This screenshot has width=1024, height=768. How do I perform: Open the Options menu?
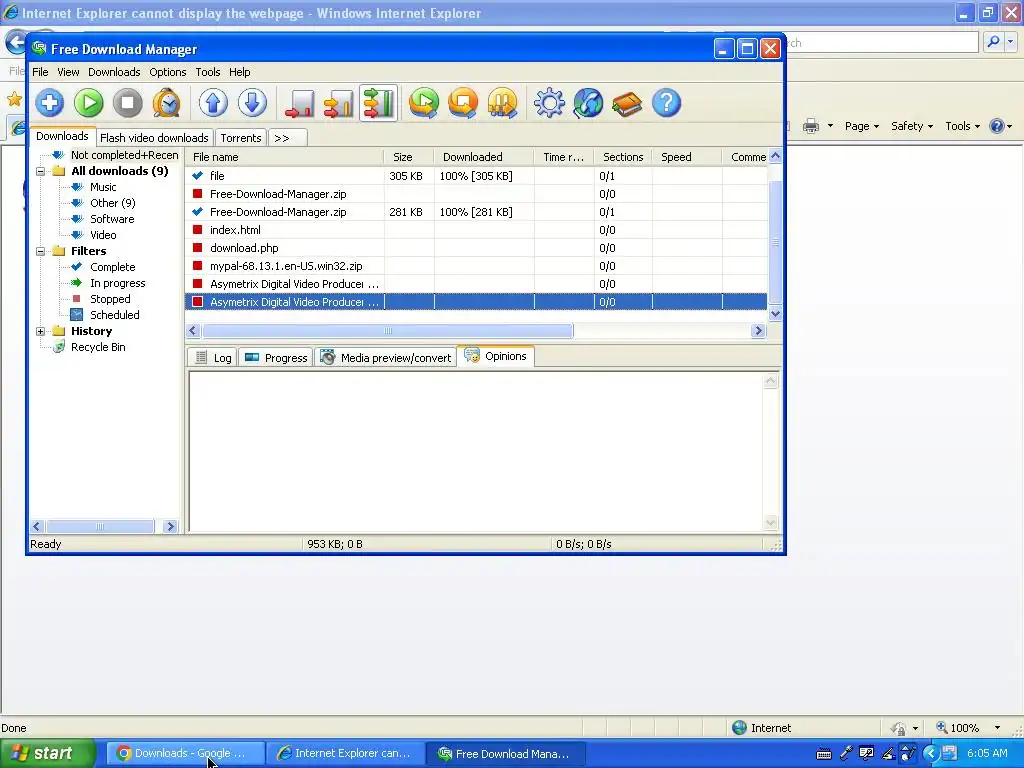click(168, 72)
